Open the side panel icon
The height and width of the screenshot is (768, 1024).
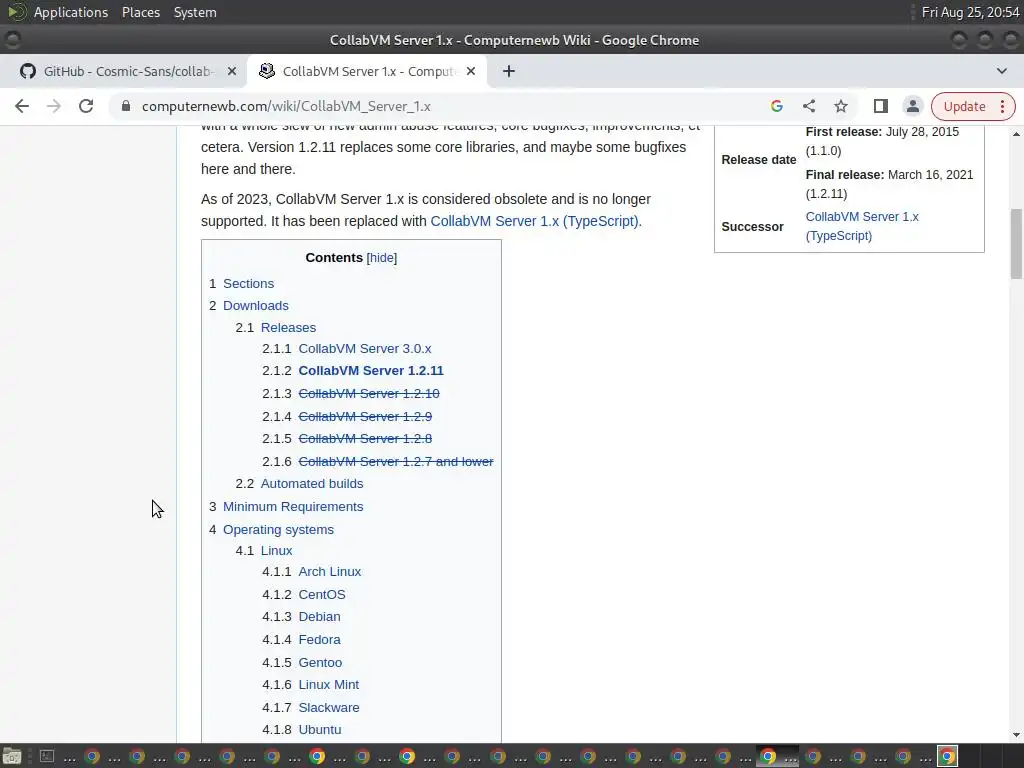click(x=880, y=106)
